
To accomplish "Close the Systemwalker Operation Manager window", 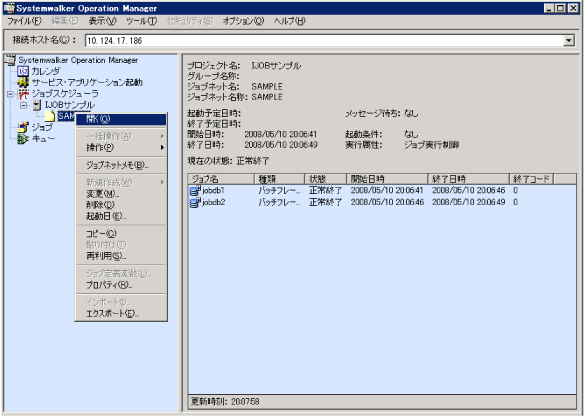I will pyautogui.click(x=573, y=8).
